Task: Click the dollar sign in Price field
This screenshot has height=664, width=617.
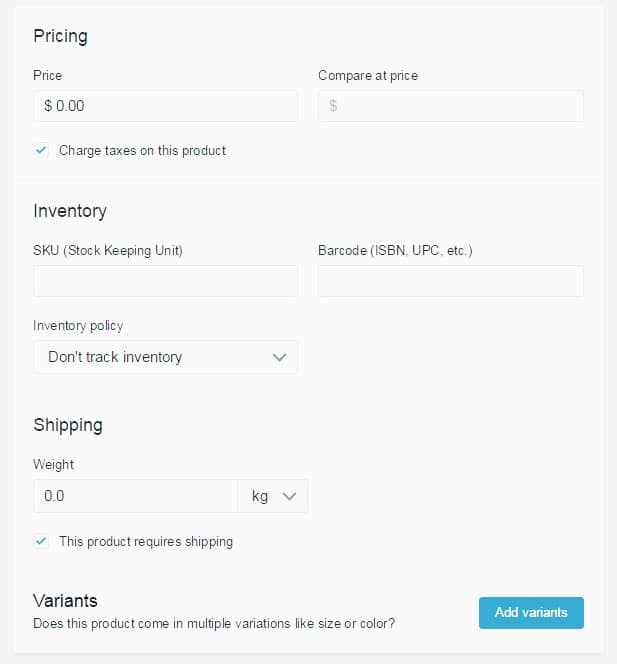Action: point(48,106)
